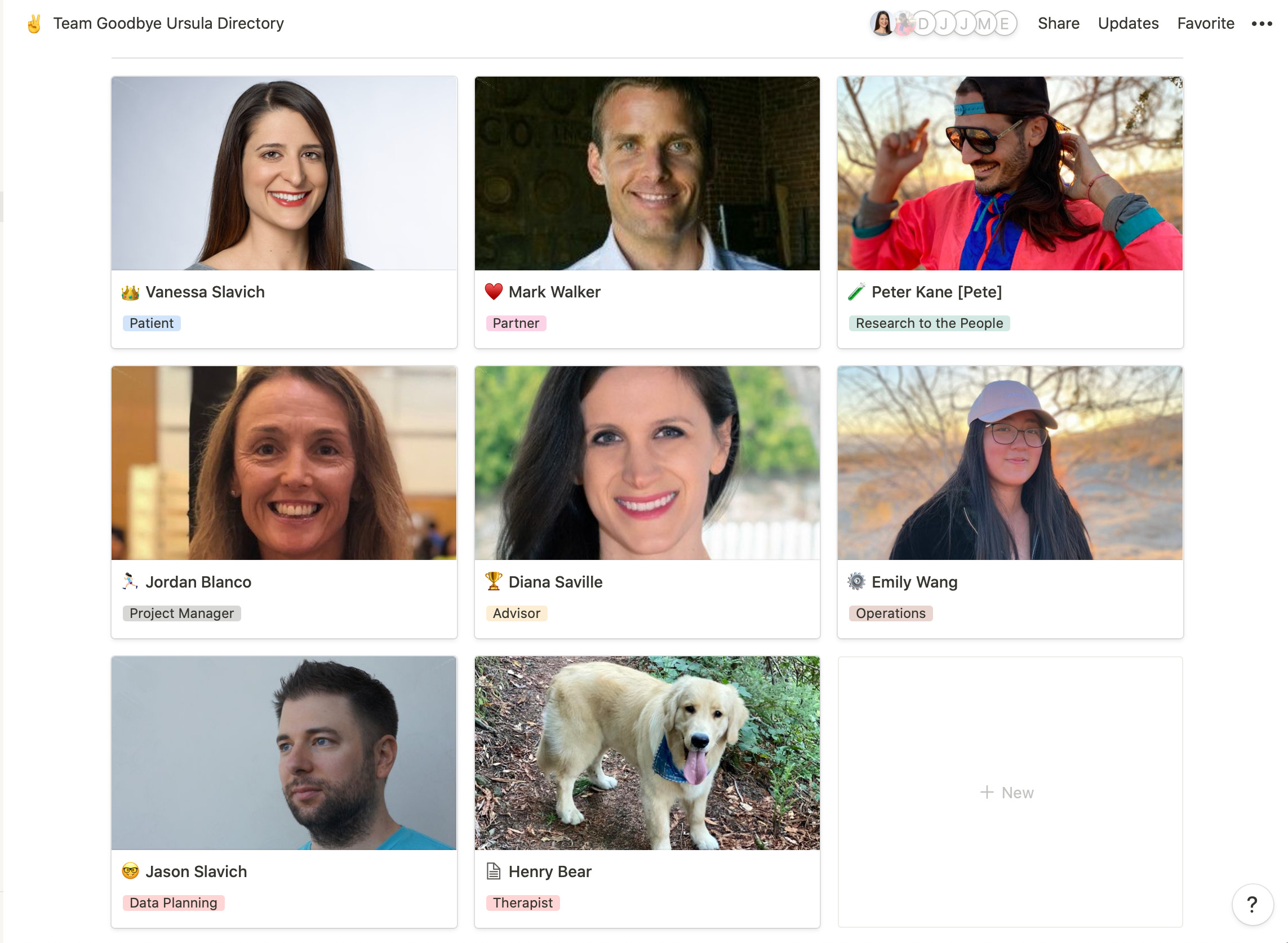1288x943 pixels.
Task: Open the Jordan Blanco entry title
Action: [198, 582]
